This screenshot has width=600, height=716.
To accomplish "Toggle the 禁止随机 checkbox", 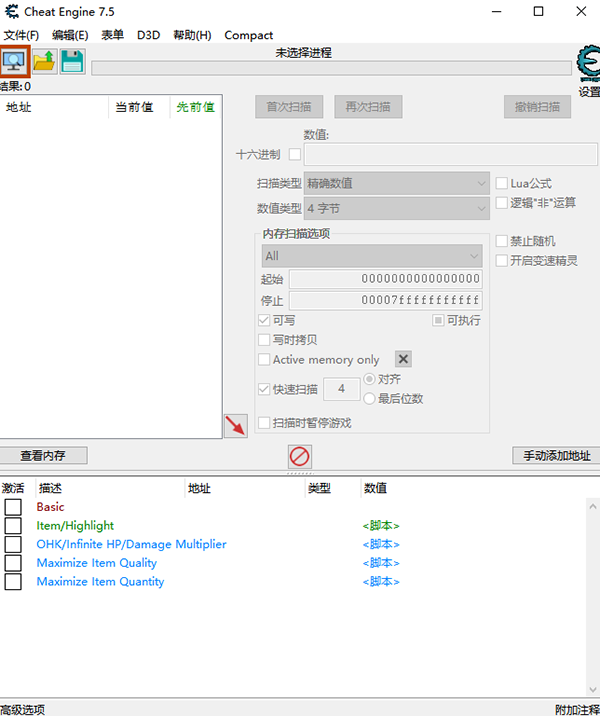I will 502,241.
